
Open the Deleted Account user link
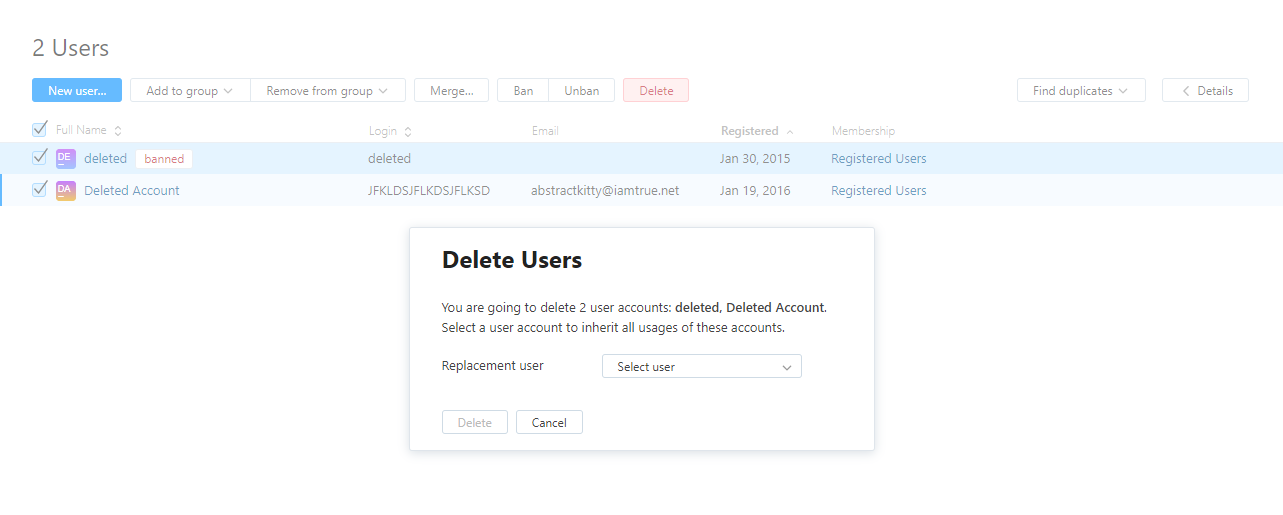tap(132, 190)
